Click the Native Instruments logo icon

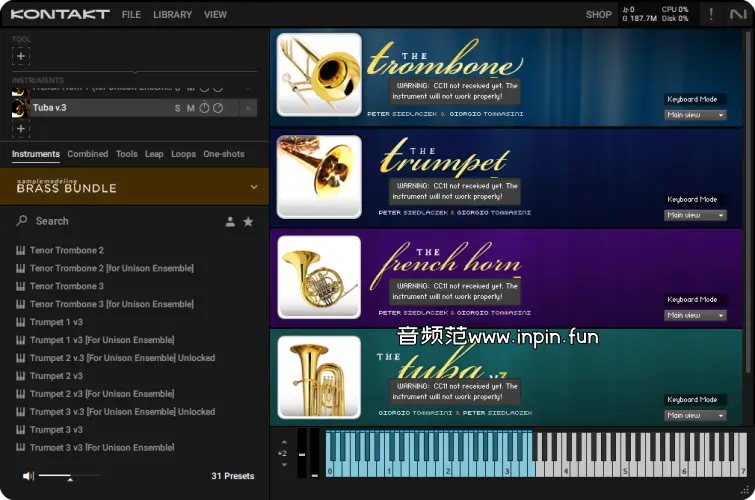[738, 14]
